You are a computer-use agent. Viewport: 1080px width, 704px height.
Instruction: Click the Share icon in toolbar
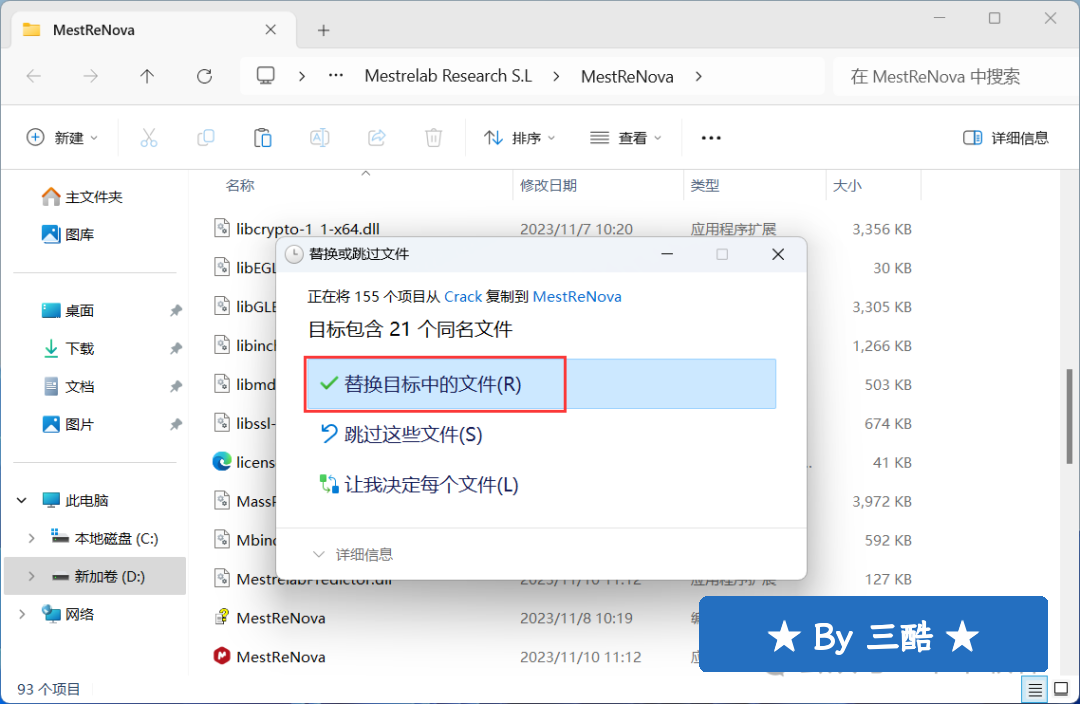pyautogui.click(x=377, y=138)
